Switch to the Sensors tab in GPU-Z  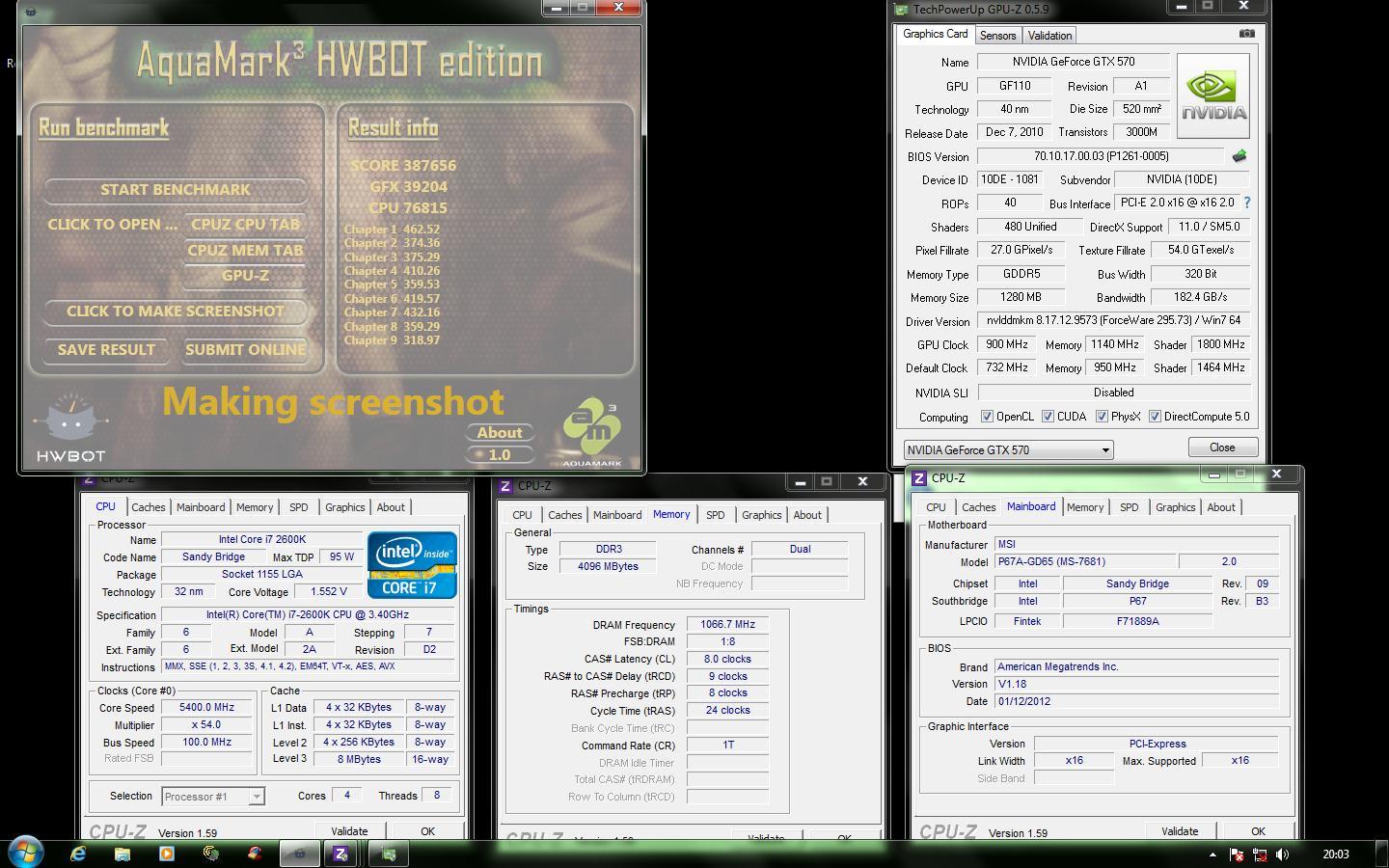tap(997, 36)
